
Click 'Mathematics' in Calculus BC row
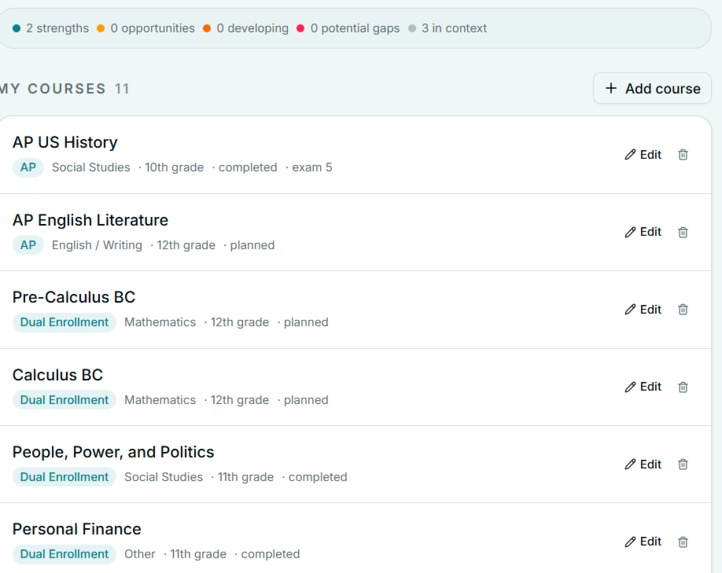pos(160,400)
